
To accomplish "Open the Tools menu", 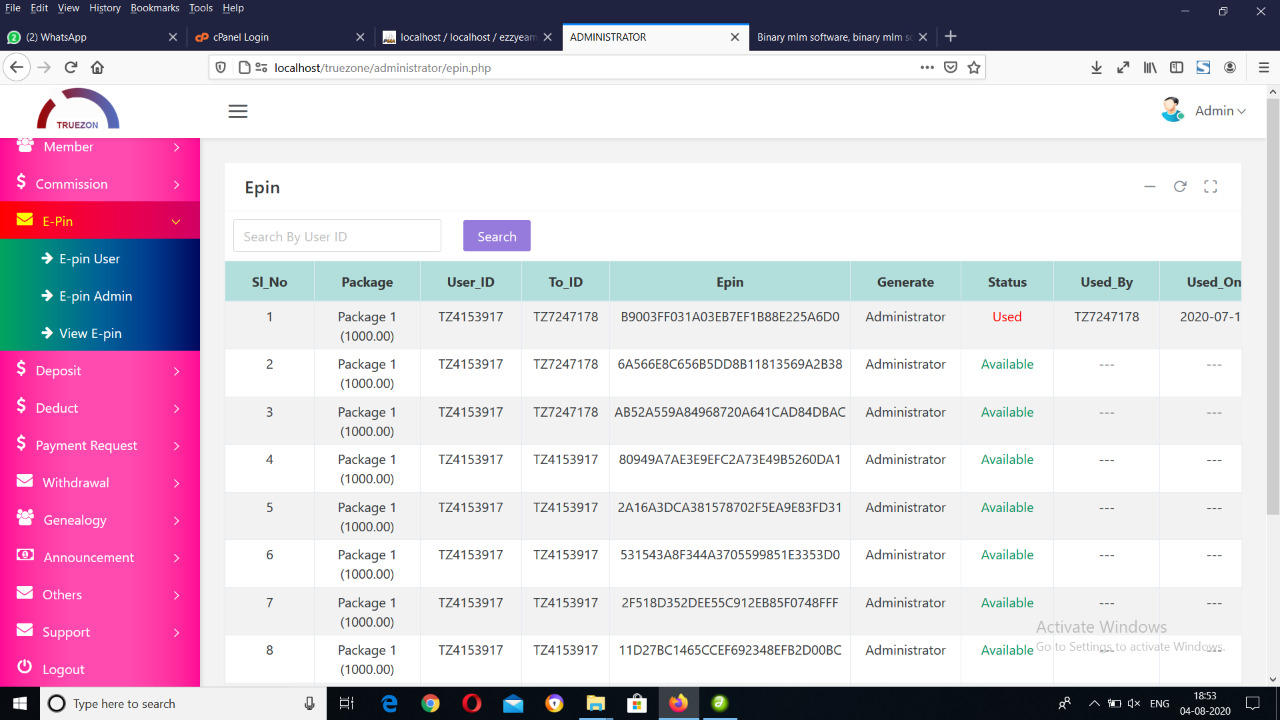I will point(201,8).
